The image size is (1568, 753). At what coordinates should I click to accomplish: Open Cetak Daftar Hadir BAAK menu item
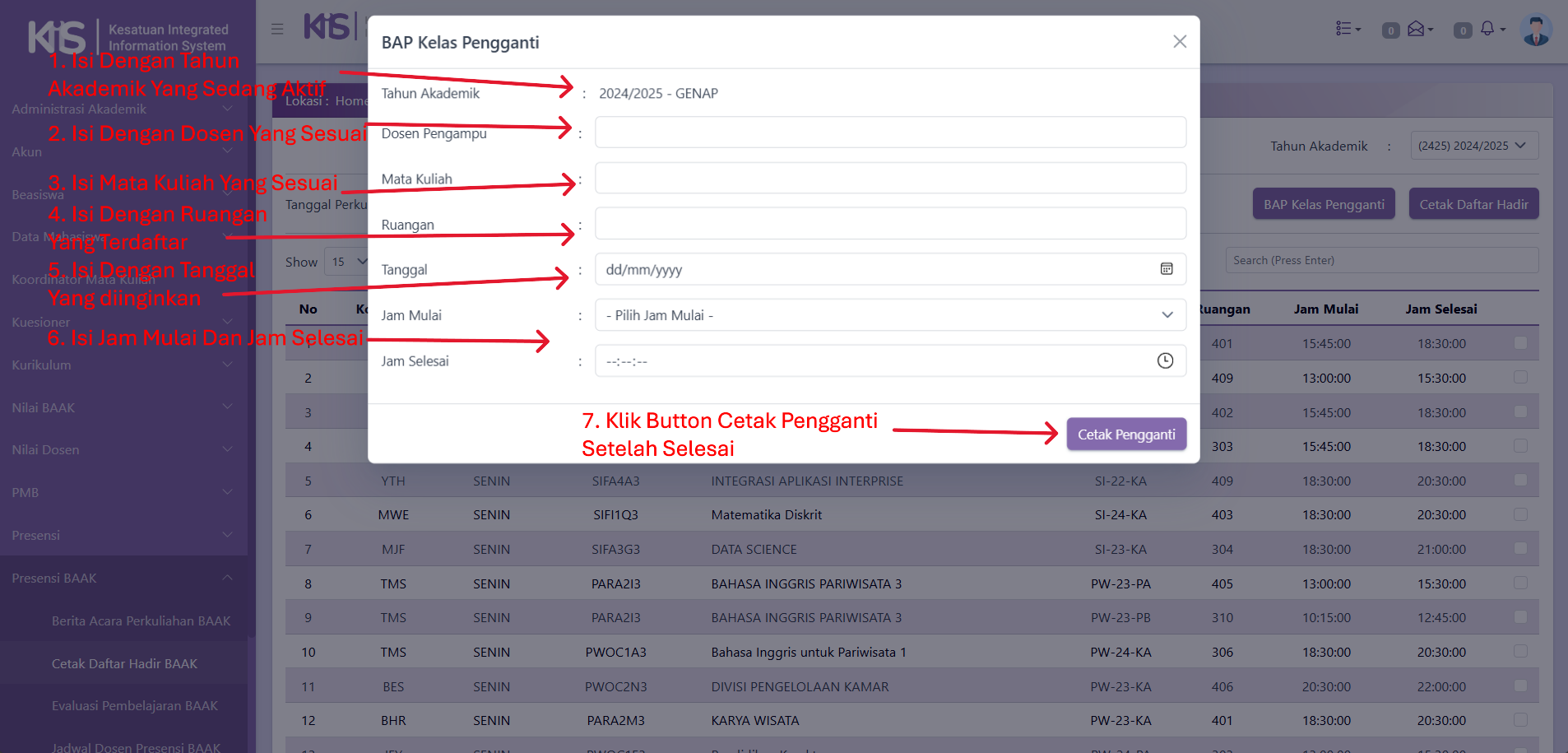124,663
